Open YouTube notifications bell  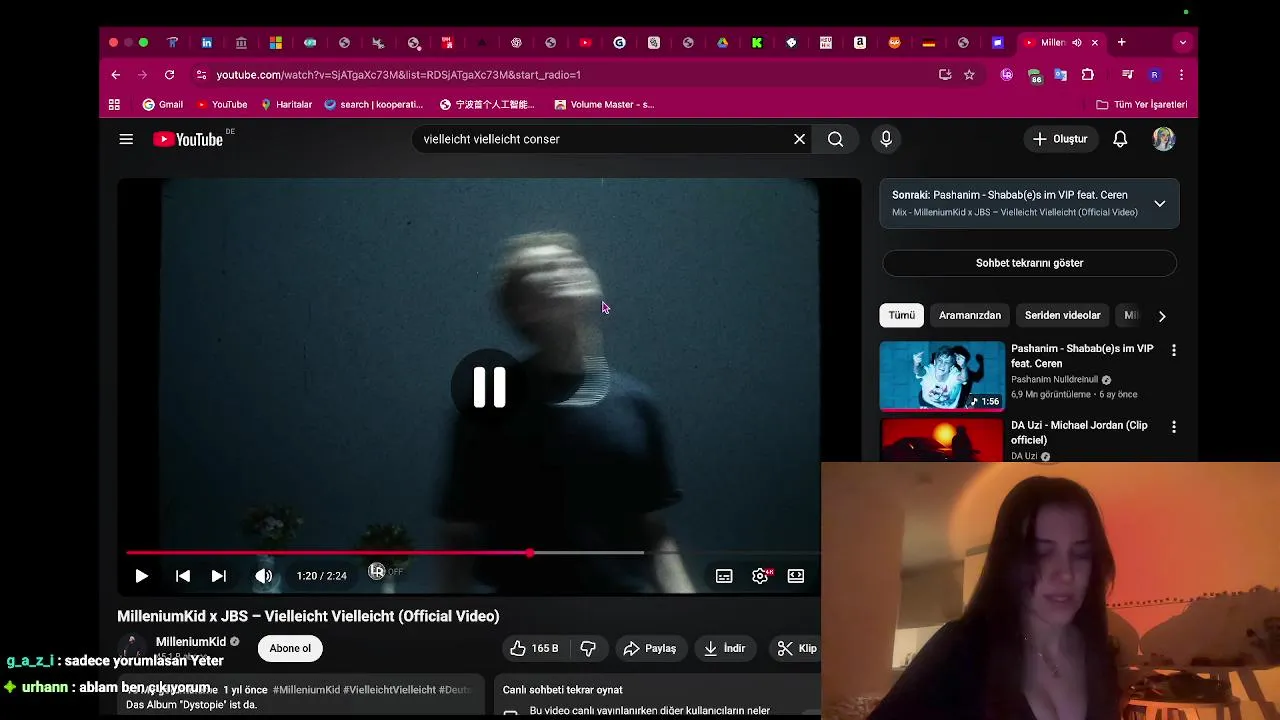[1120, 139]
